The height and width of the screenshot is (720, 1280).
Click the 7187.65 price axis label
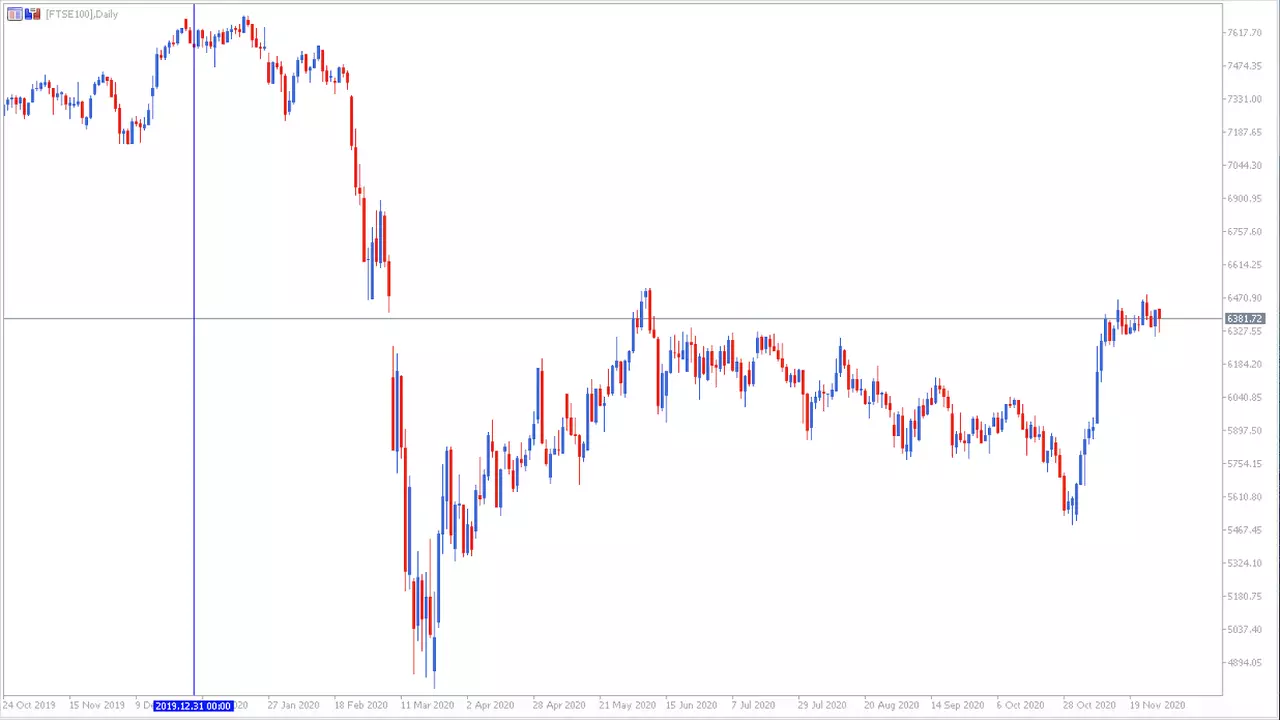(x=1244, y=132)
